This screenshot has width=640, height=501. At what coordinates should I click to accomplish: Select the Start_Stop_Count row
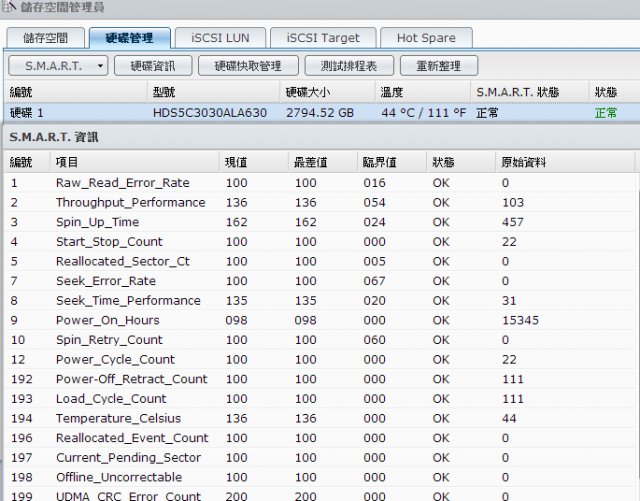coord(320,241)
